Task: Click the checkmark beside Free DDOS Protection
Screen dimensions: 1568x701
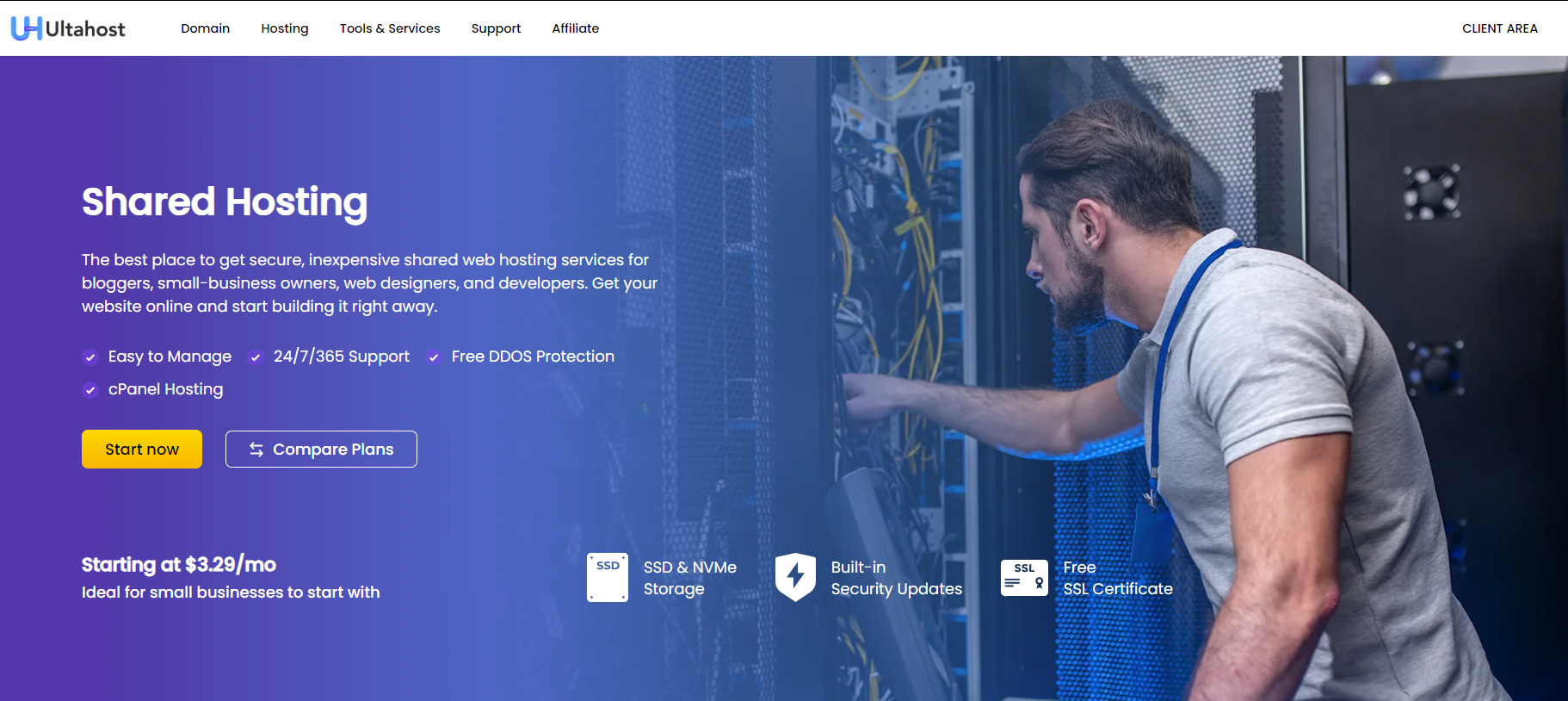Action: click(x=434, y=357)
